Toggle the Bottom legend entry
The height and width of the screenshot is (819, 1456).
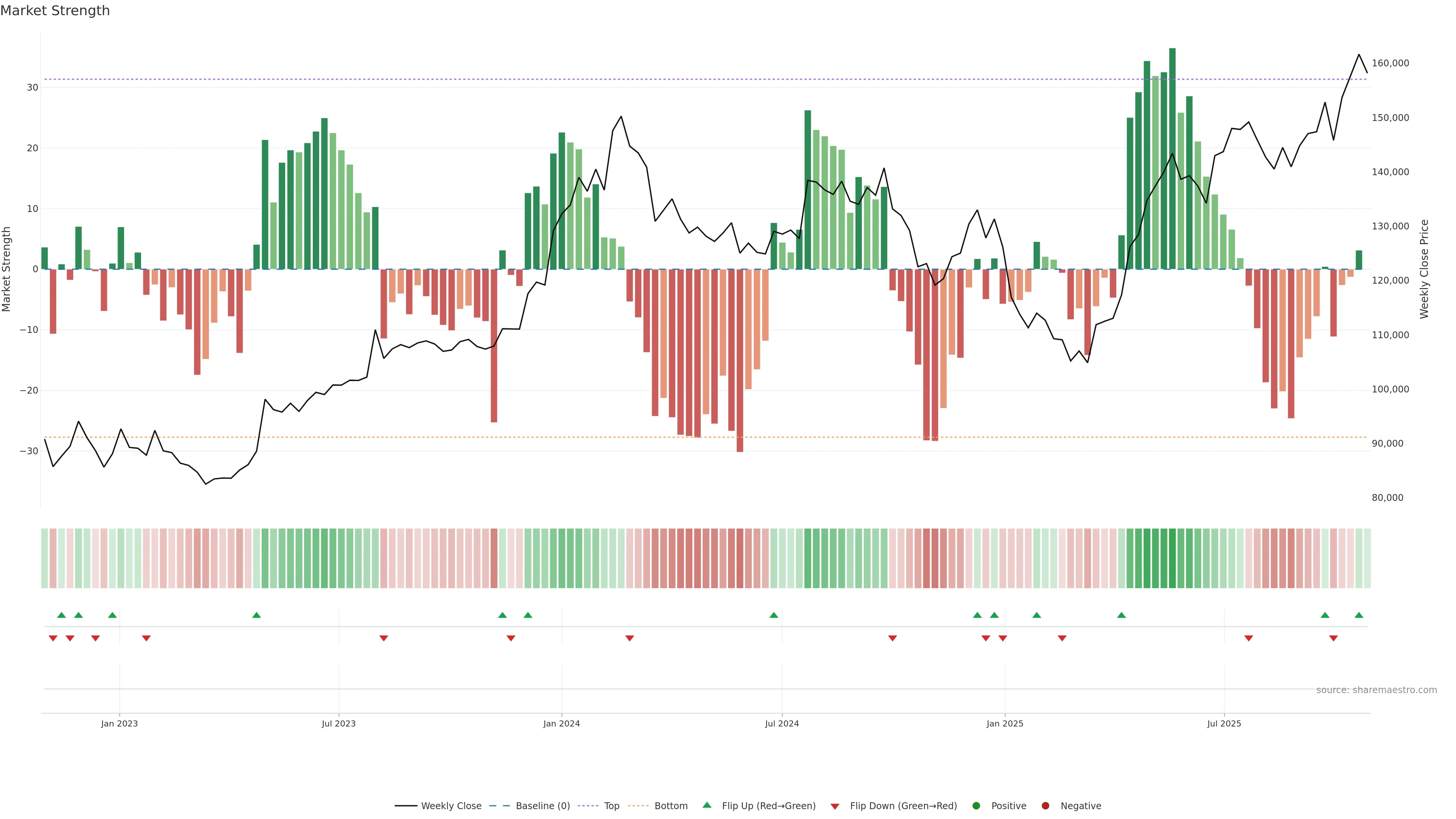click(x=670, y=806)
